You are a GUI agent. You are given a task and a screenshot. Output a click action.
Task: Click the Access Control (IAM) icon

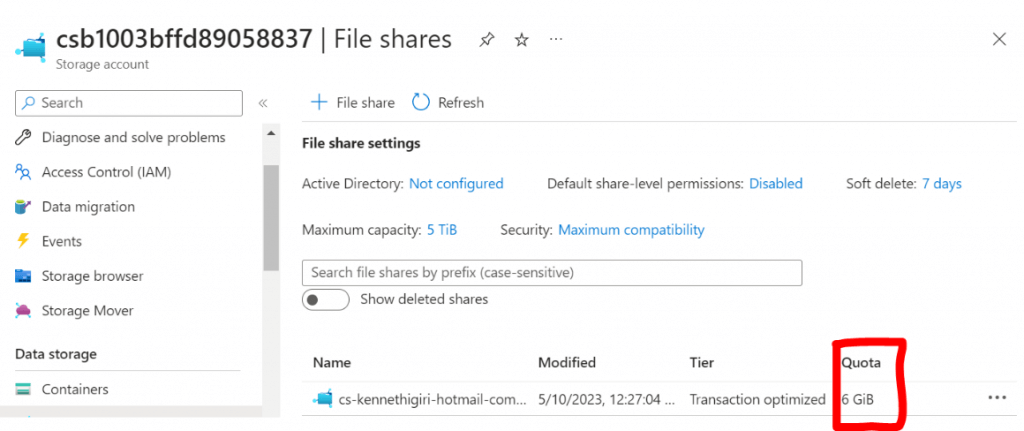pyautogui.click(x=23, y=172)
